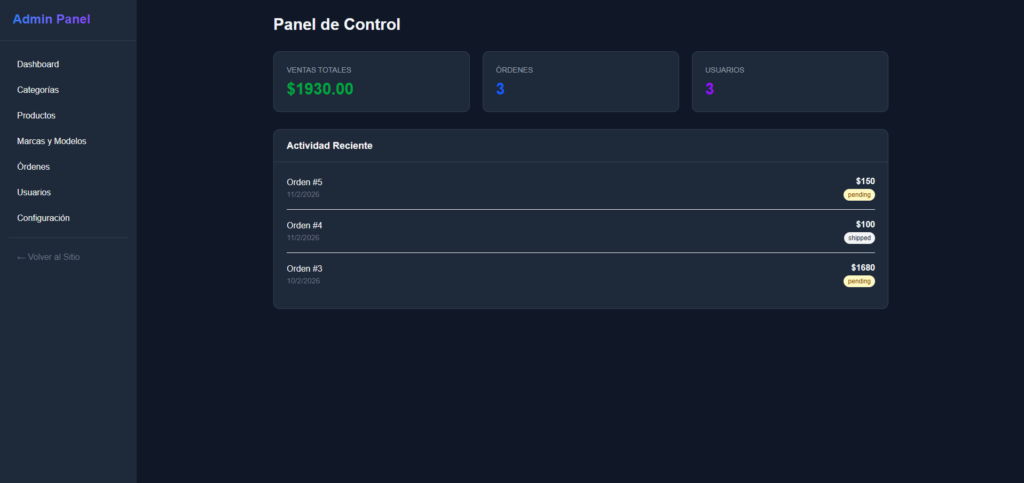Go to Categorías in the sidebar
Screen dimensions: 1024x483
(38, 90)
